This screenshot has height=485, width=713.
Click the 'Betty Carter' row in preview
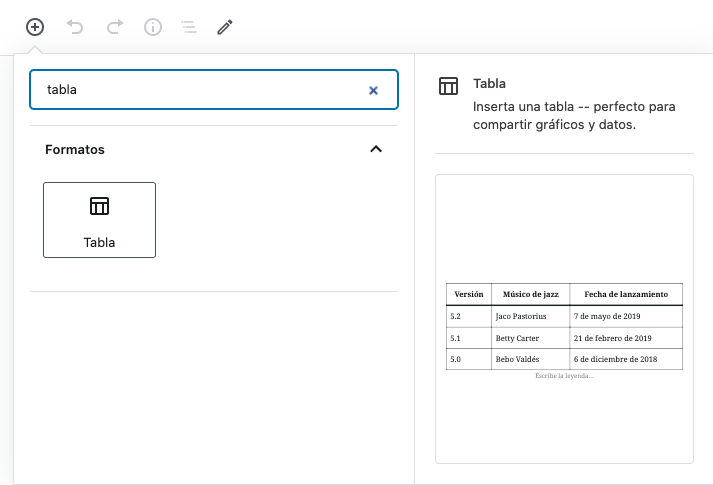pos(518,338)
